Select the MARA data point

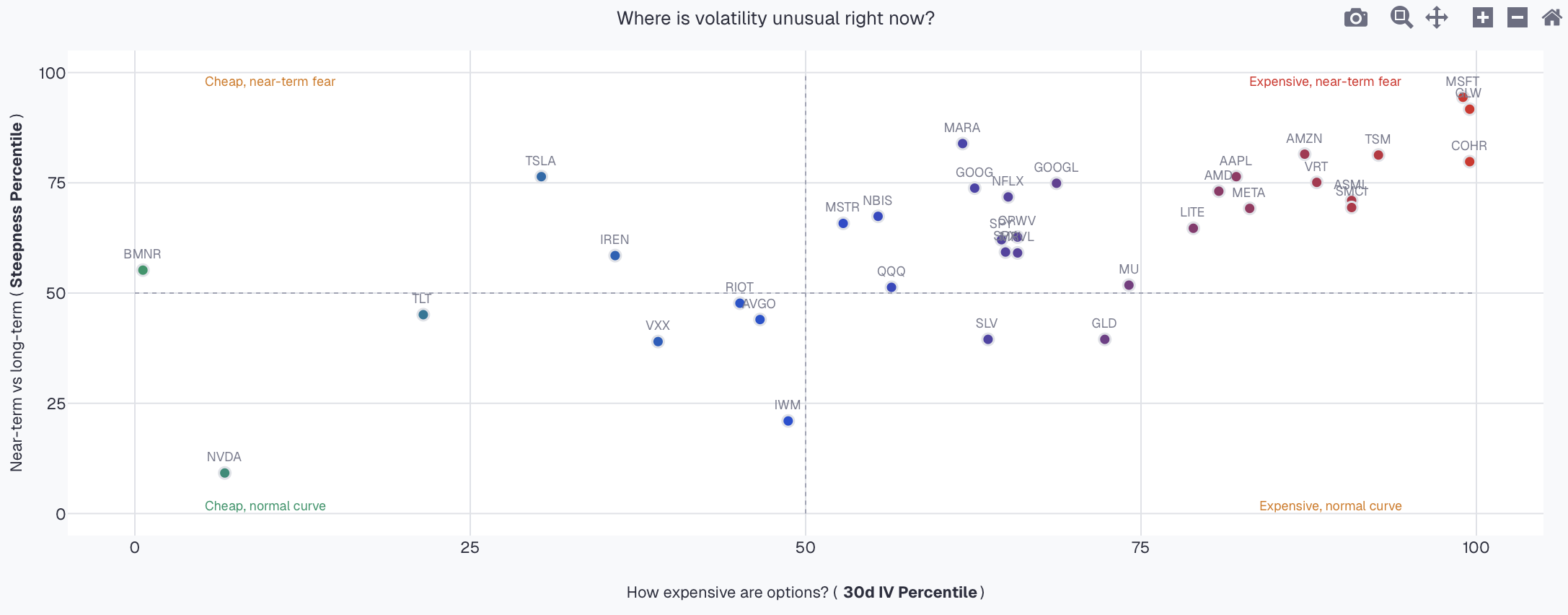961,143
